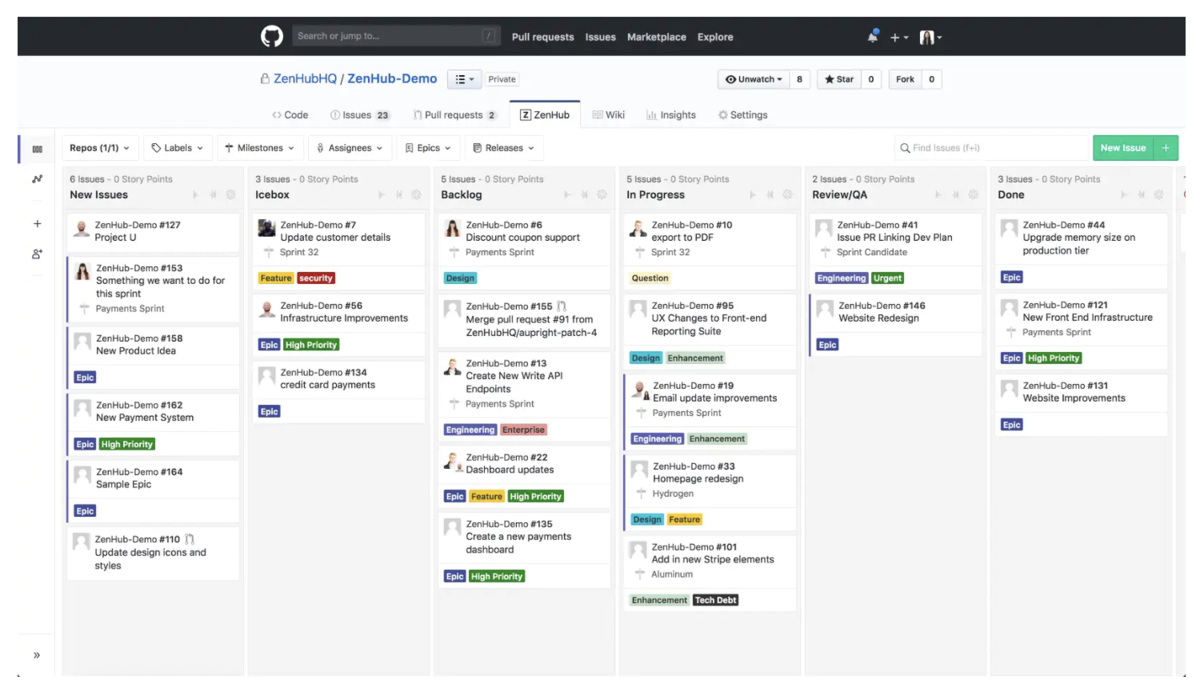Open the Repos (1/1) filter dropdown
Screen dimensions: 1200x696
(99, 148)
